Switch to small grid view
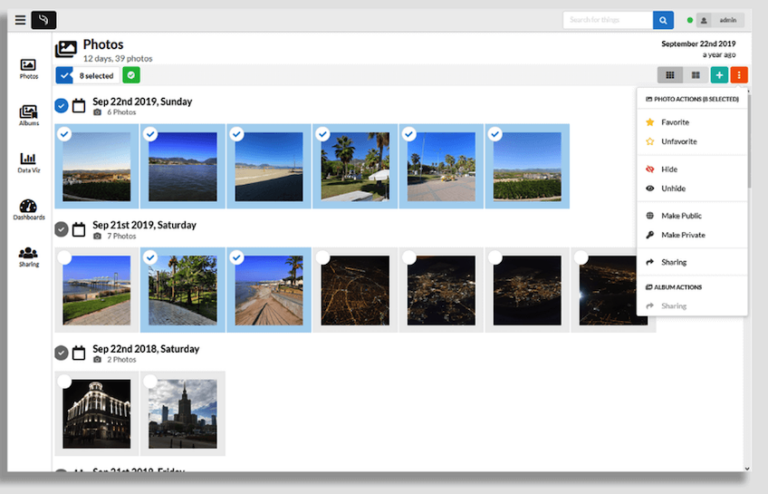The height and width of the screenshot is (494, 768). click(670, 75)
